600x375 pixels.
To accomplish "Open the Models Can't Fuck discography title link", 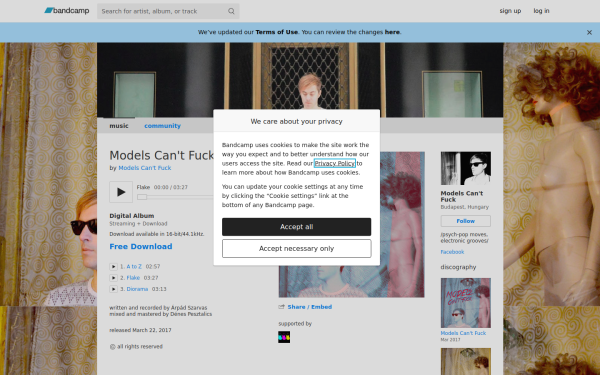I will click(x=463, y=333).
